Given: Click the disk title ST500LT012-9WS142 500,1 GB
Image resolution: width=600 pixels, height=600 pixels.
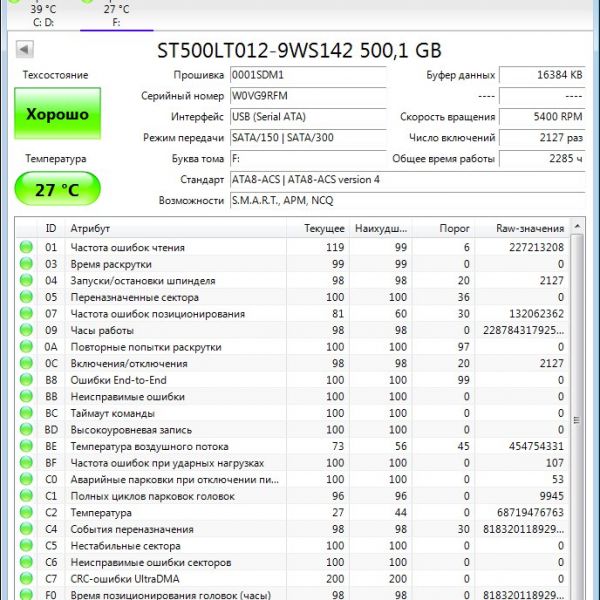Looking at the screenshot, I should pos(300,51).
